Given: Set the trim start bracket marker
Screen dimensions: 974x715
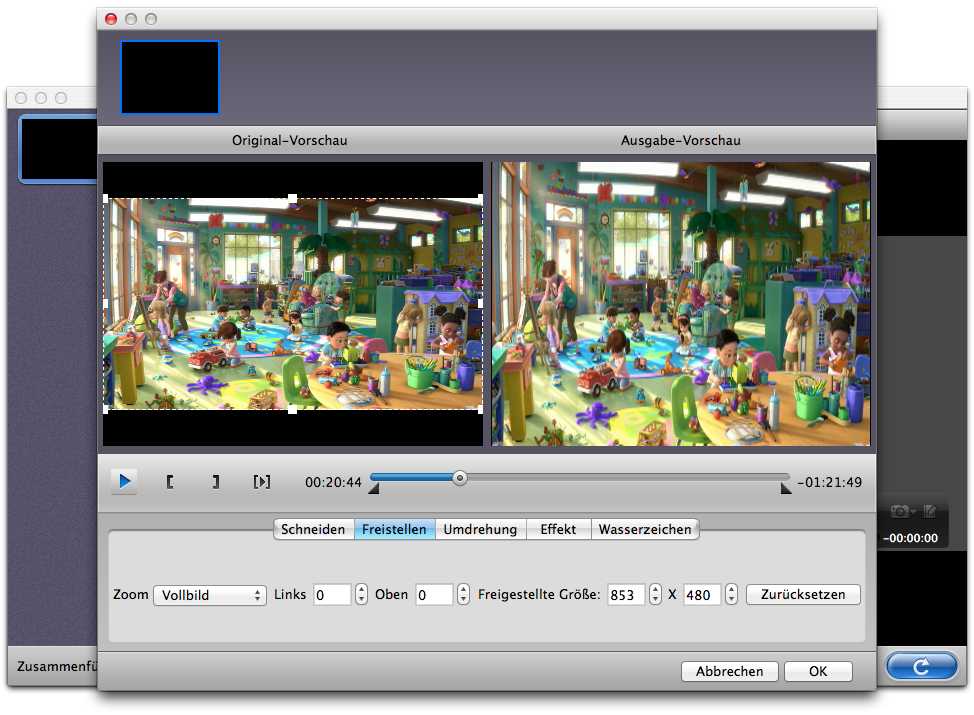Looking at the screenshot, I should (170, 482).
